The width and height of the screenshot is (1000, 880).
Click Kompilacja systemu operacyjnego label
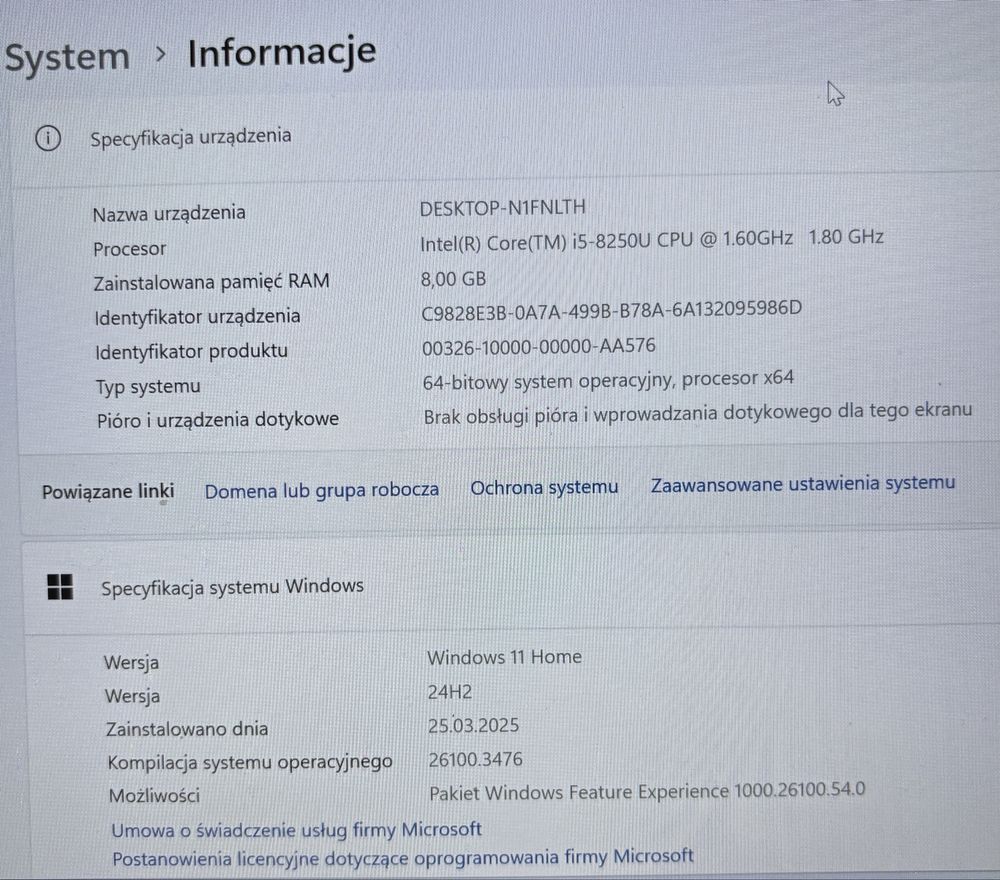click(x=249, y=762)
